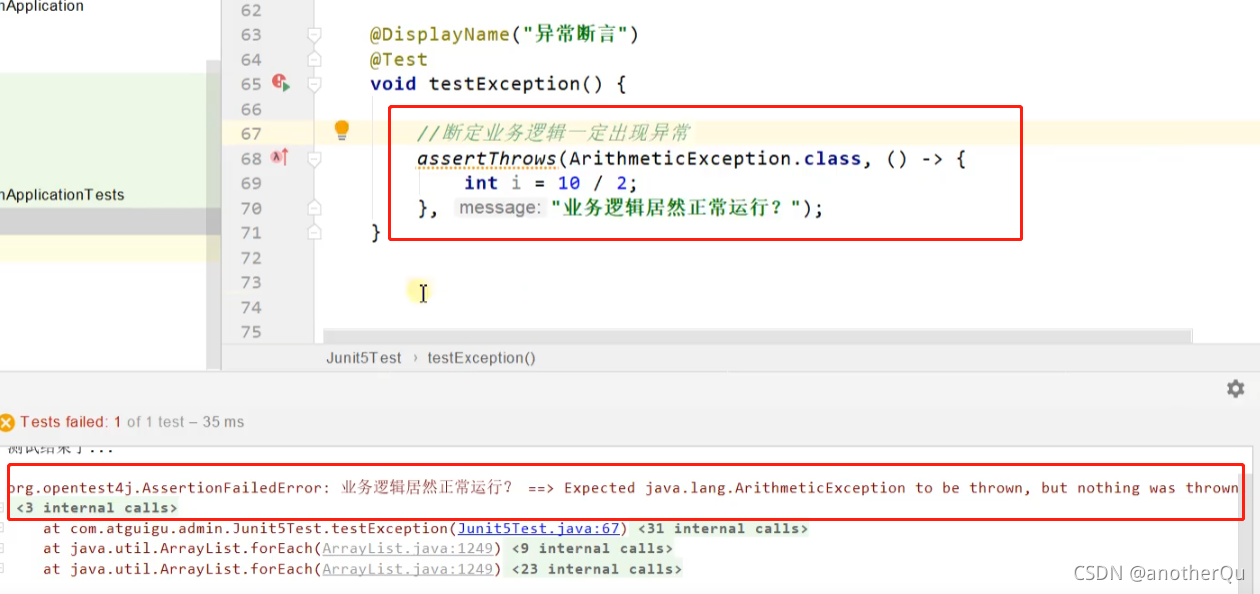Screen dimensions: 1260x594
Task: Click the comment on line 67
Action: pos(554,133)
